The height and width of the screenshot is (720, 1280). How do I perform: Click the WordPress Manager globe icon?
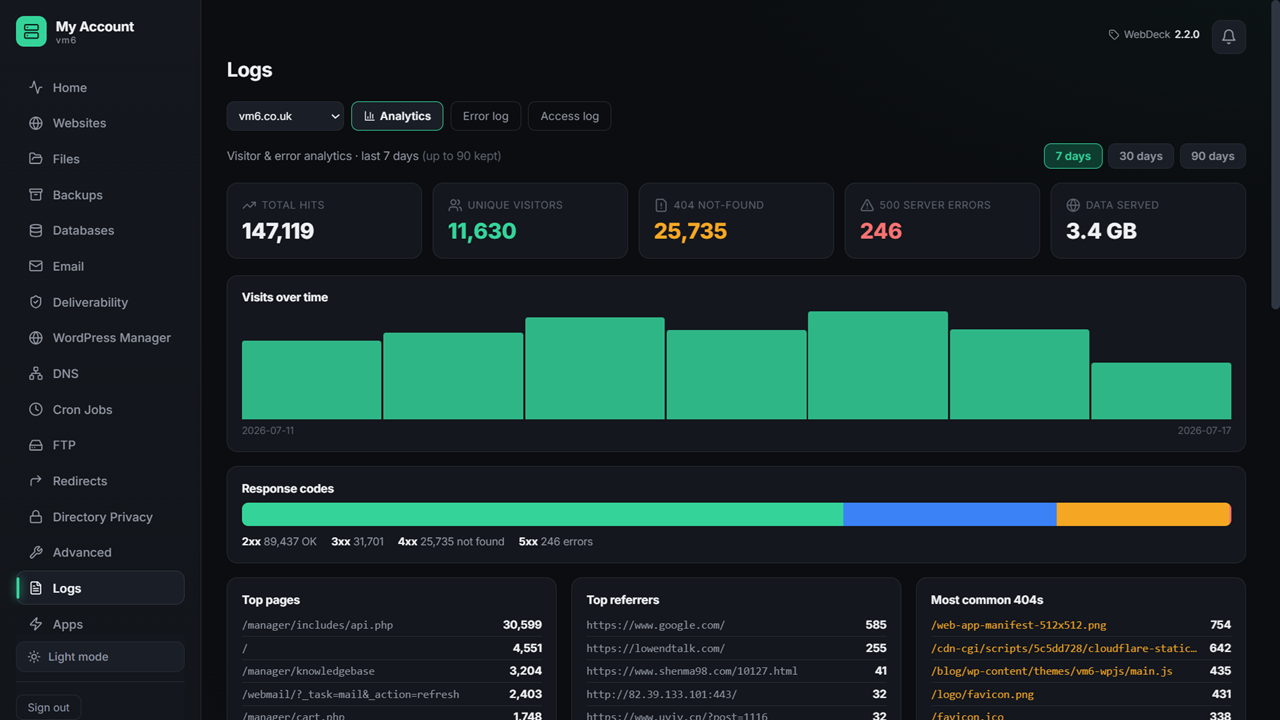click(x=36, y=338)
